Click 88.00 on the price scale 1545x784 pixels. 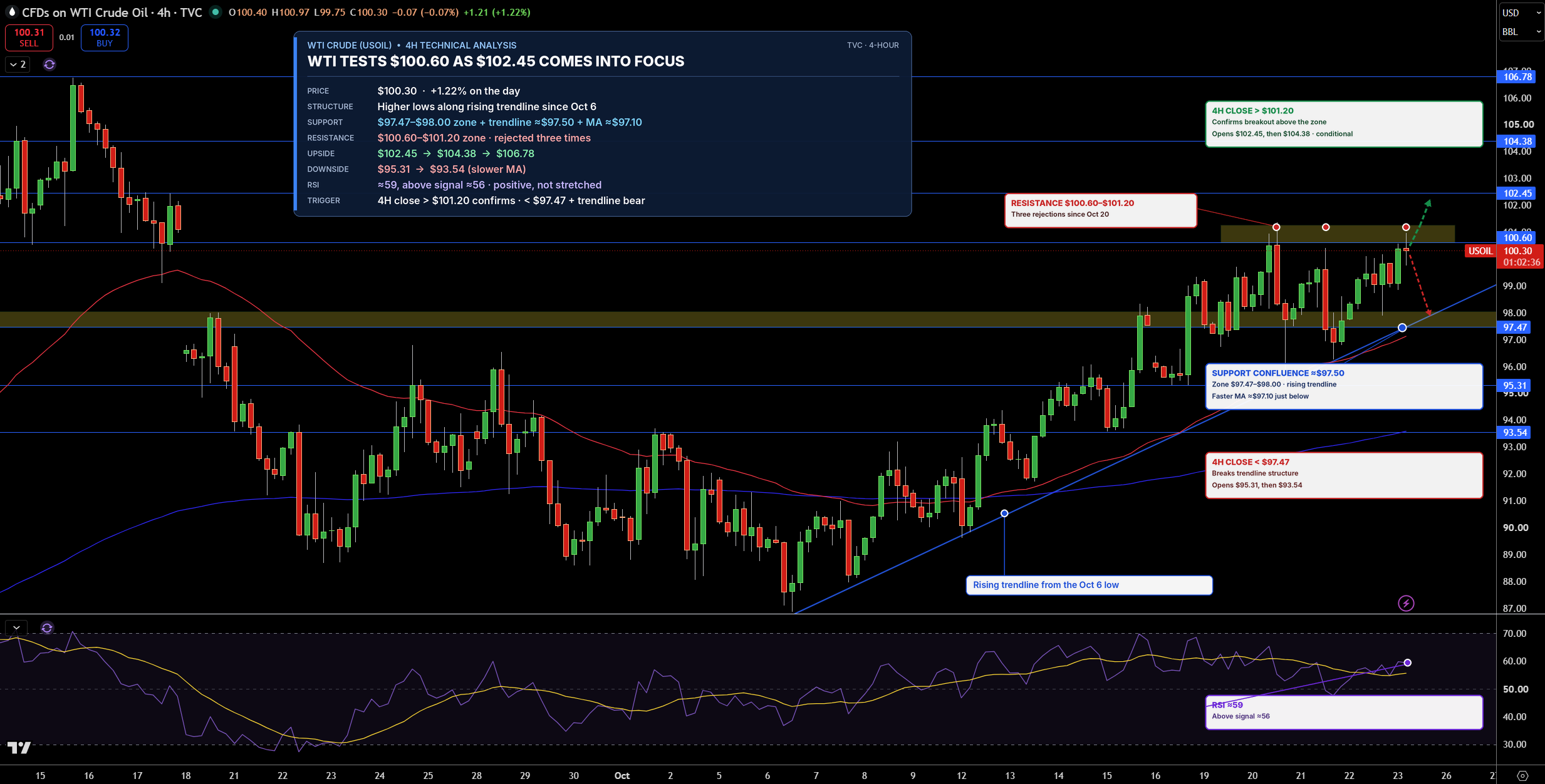[1514, 582]
